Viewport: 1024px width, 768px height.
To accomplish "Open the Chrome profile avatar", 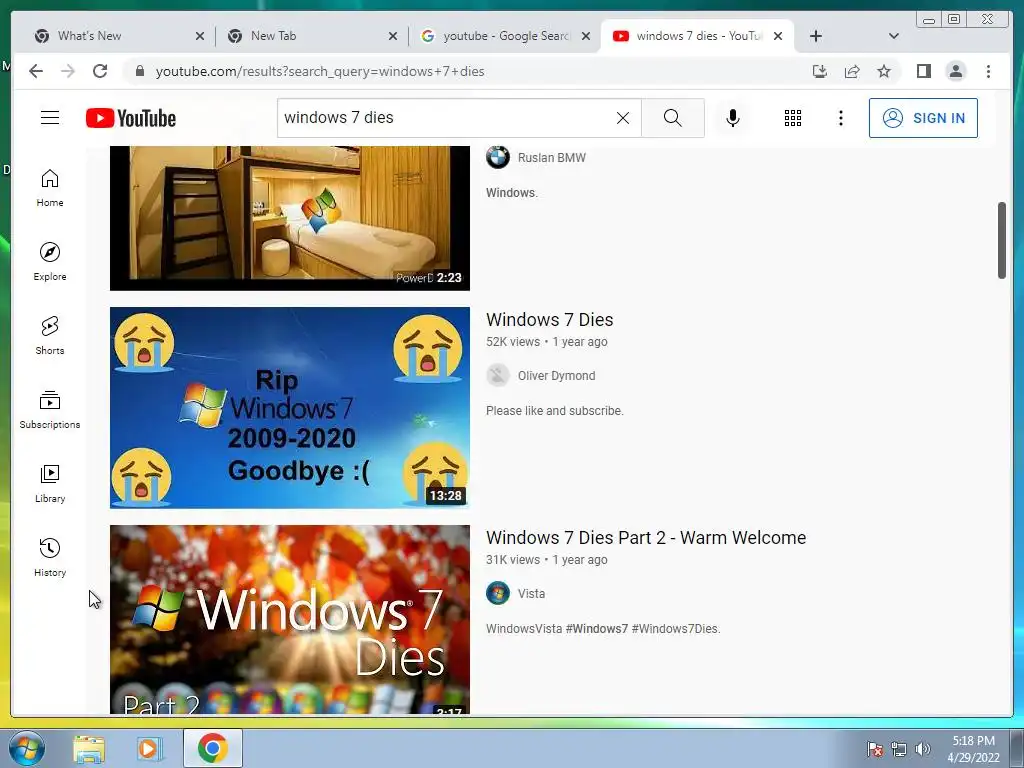I will [x=955, y=71].
